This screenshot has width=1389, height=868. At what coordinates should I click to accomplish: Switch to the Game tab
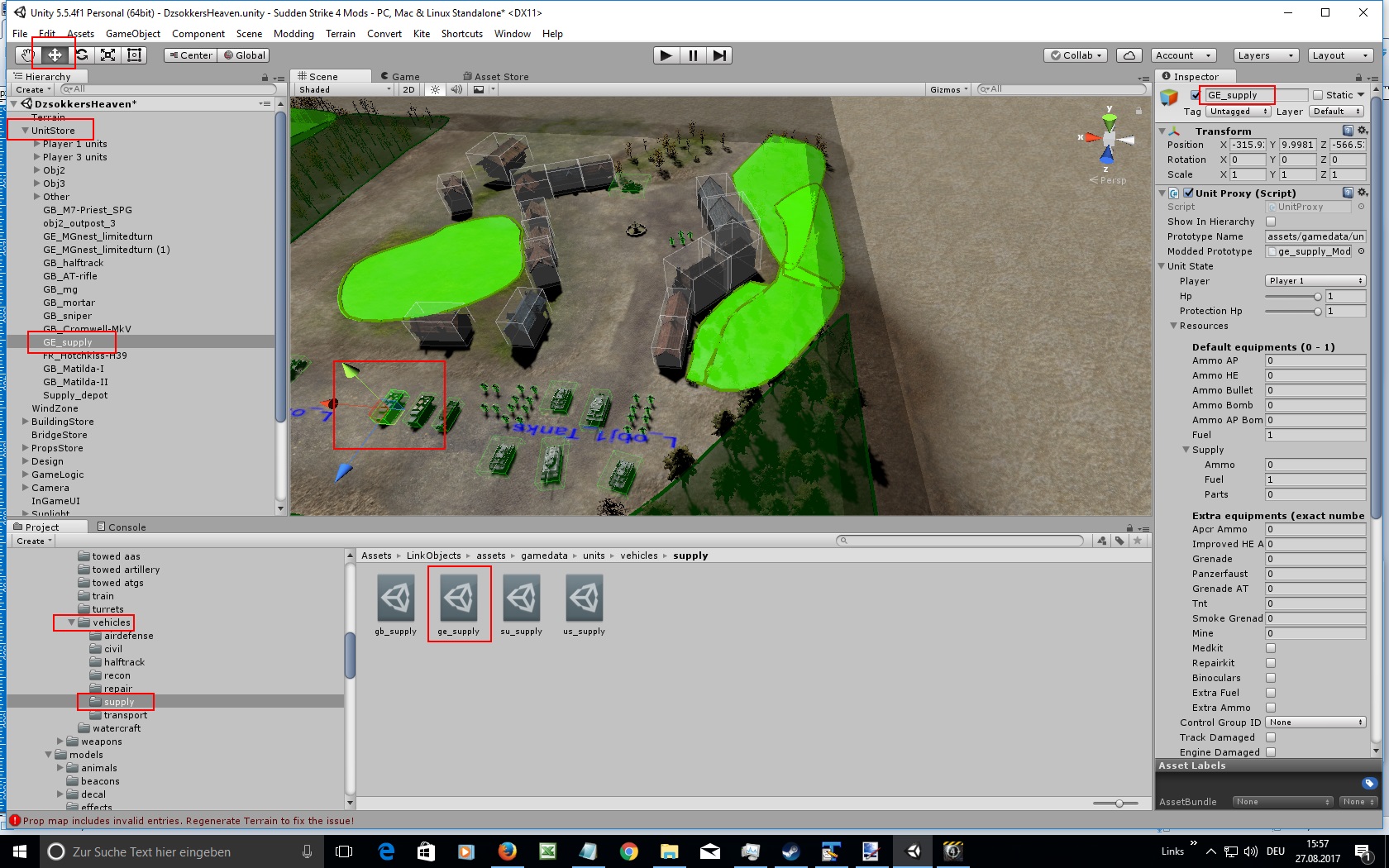pyautogui.click(x=400, y=76)
